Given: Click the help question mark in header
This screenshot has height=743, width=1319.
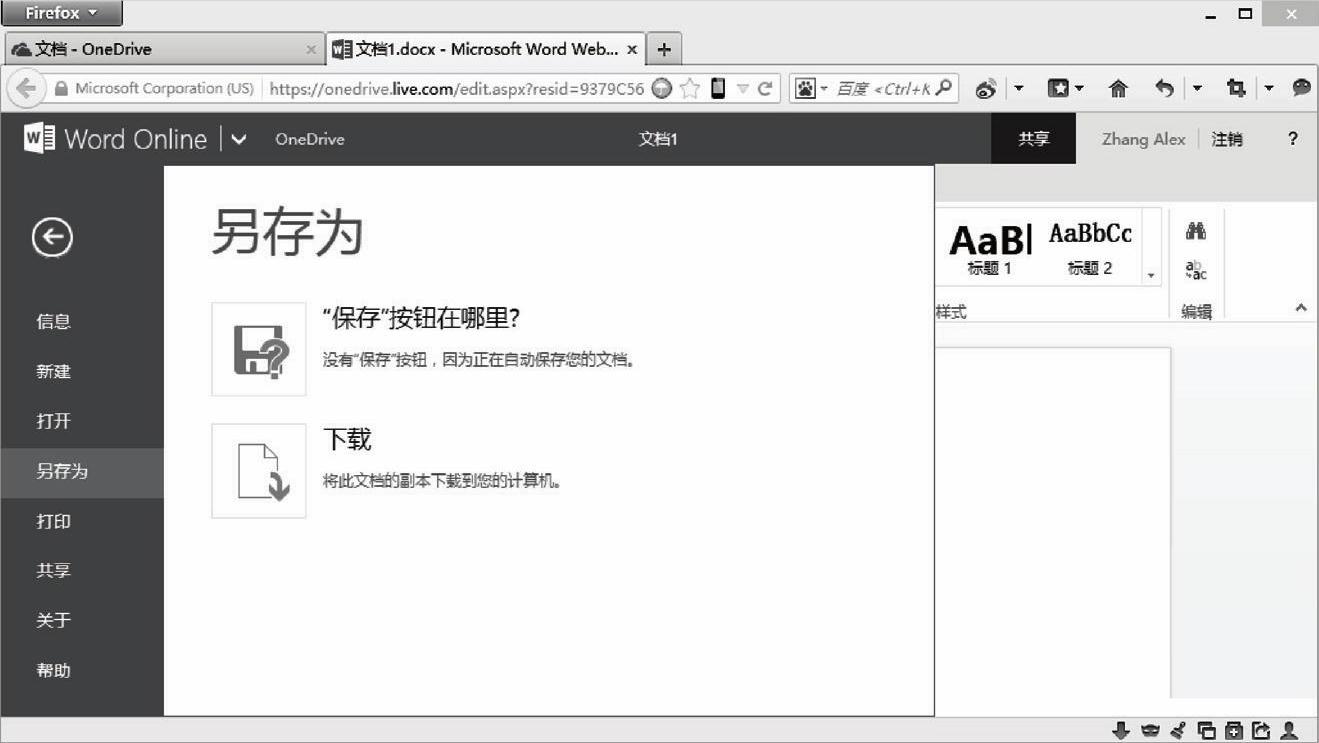Looking at the screenshot, I should 1293,139.
